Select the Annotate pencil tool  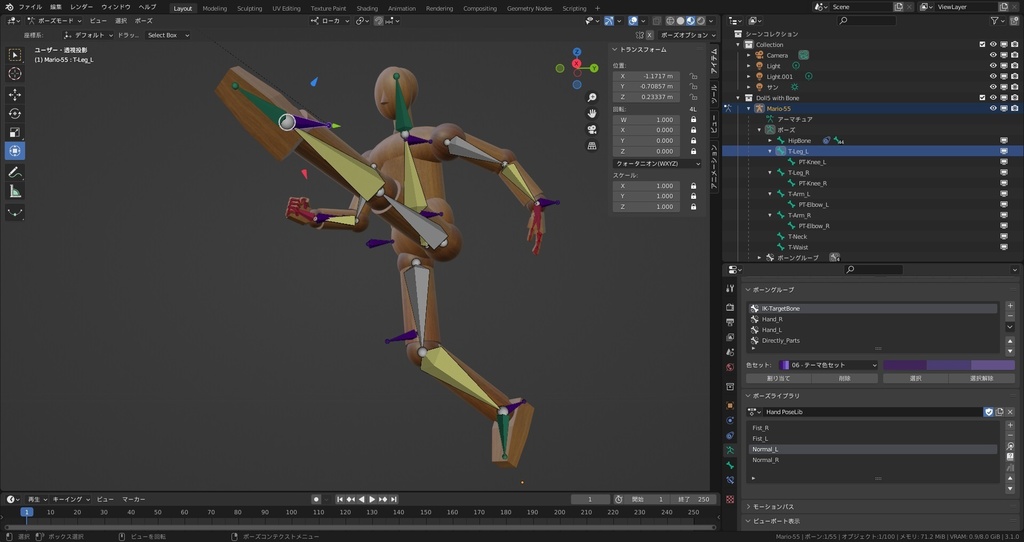coord(15,172)
